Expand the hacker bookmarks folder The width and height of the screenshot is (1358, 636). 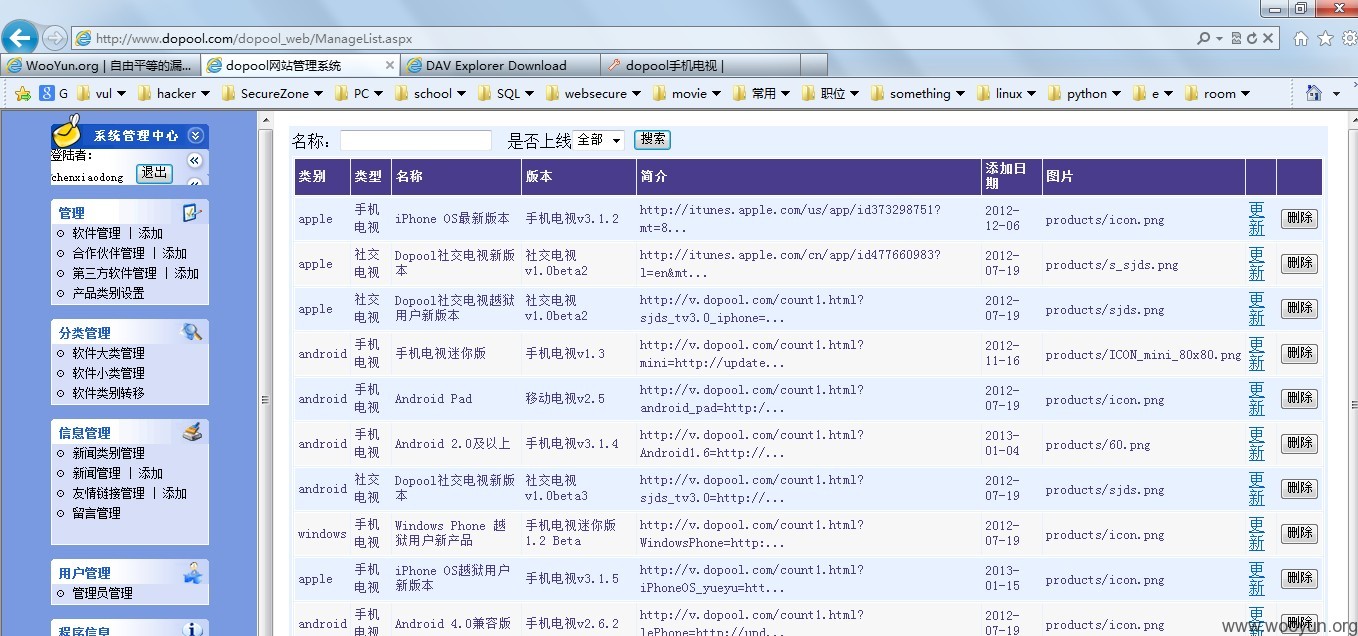[174, 93]
